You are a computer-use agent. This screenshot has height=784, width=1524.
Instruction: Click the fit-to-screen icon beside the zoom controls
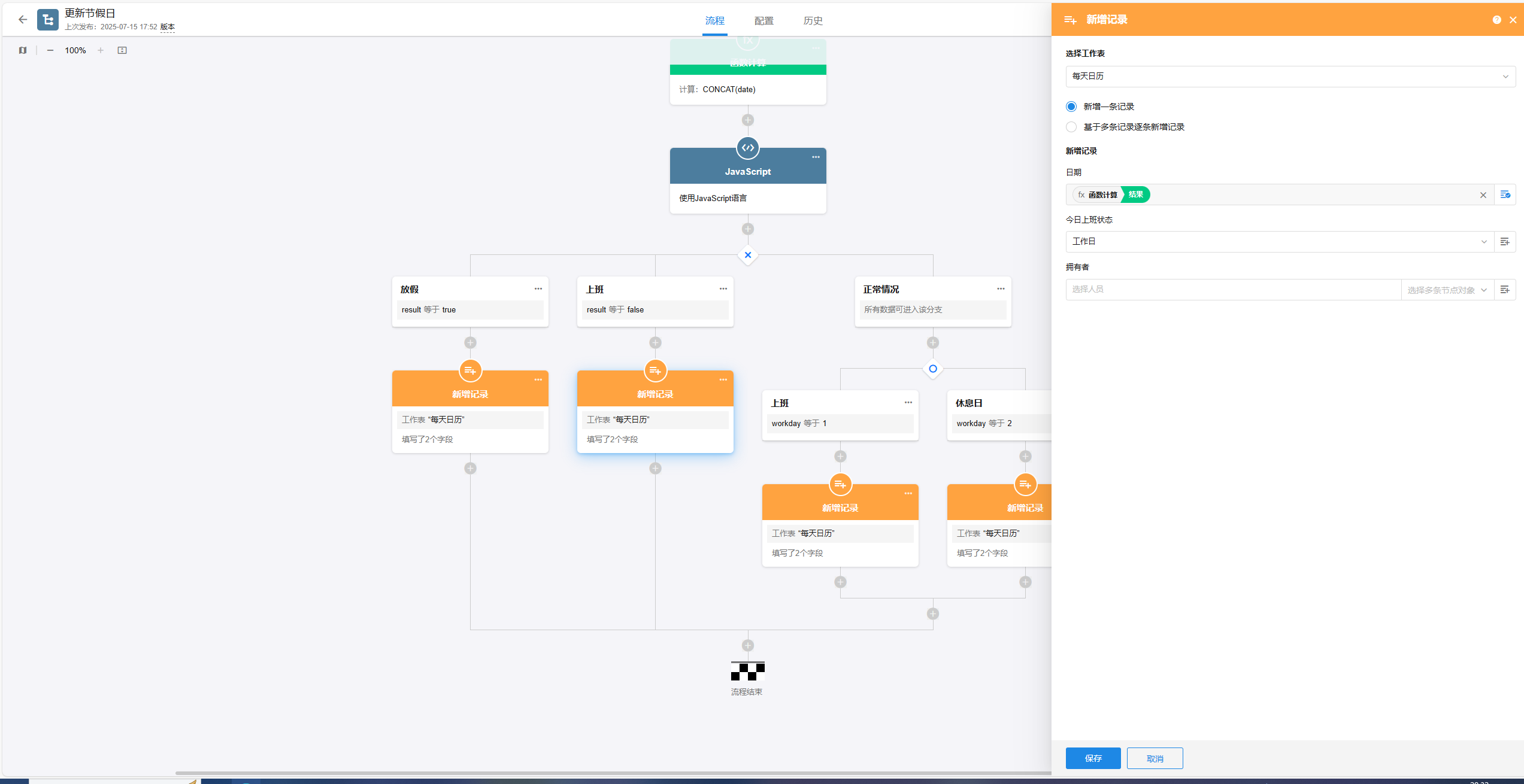click(x=122, y=50)
